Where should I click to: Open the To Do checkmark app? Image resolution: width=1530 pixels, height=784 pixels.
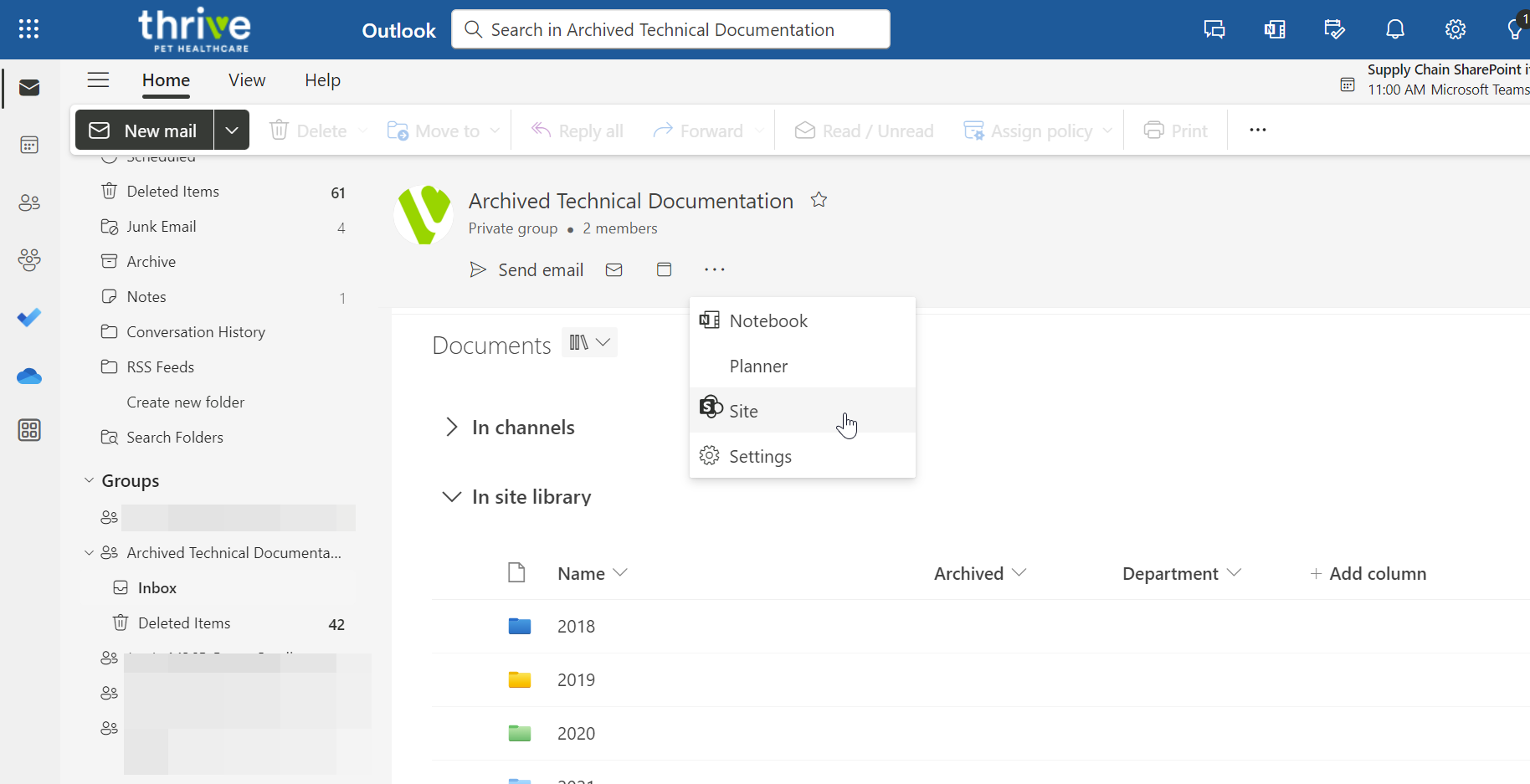tap(29, 318)
